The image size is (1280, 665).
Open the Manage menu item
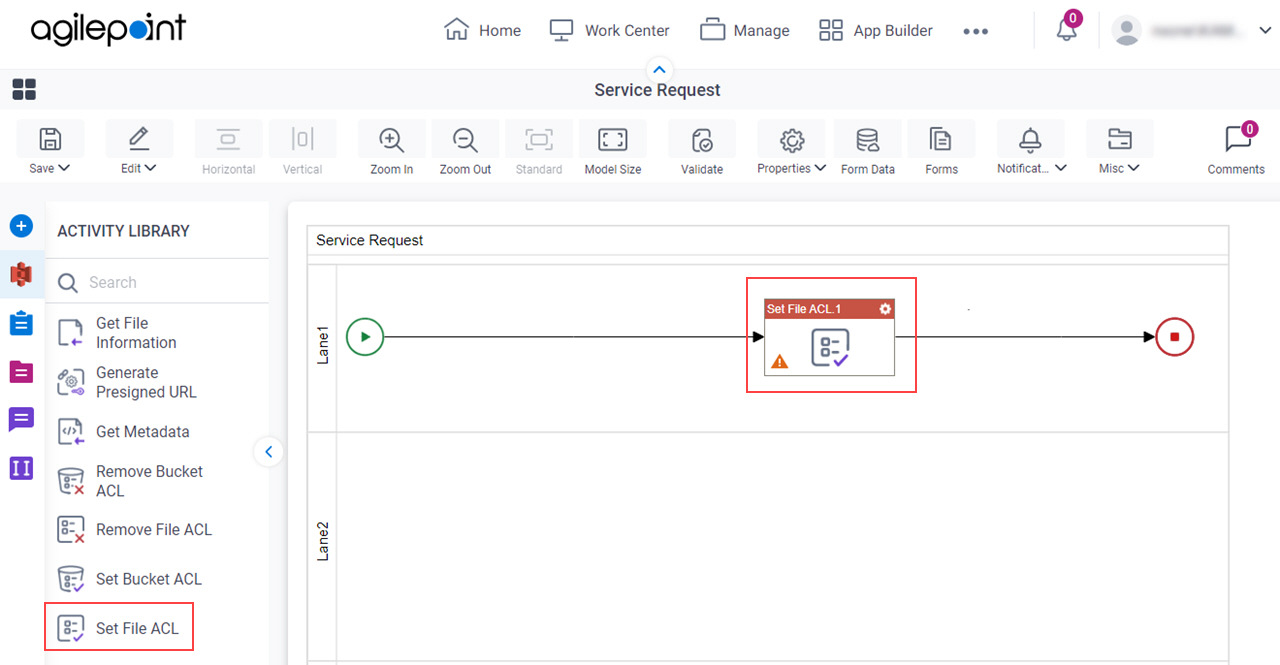coord(744,30)
